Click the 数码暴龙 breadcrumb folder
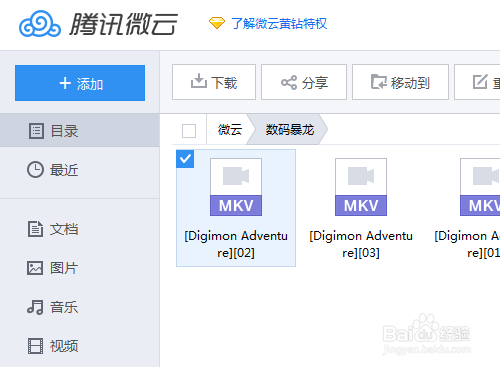Image resolution: width=500 pixels, height=367 pixels. click(x=290, y=130)
